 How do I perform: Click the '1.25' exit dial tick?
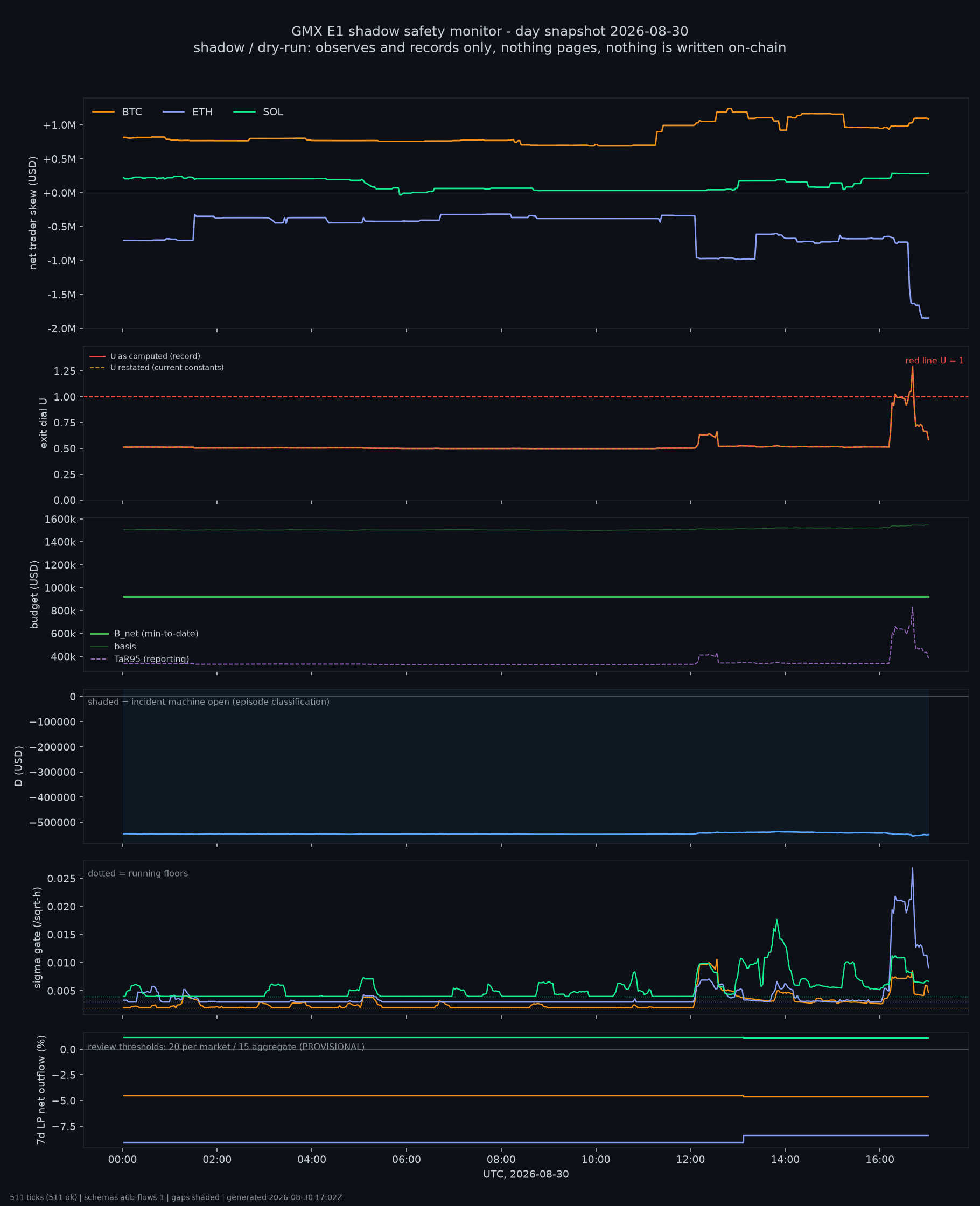click(65, 371)
